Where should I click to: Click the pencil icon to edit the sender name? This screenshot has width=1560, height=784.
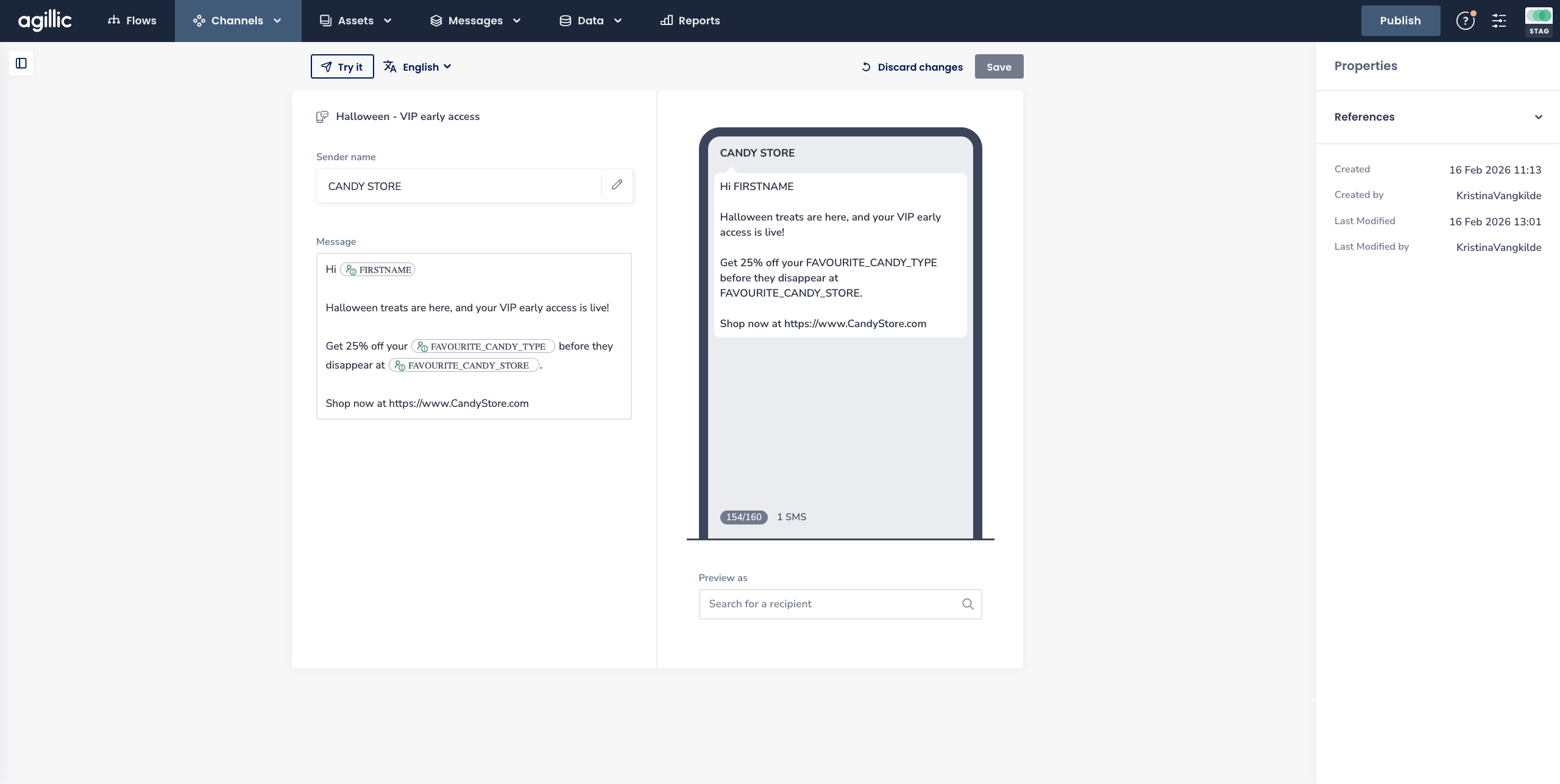pyautogui.click(x=617, y=185)
